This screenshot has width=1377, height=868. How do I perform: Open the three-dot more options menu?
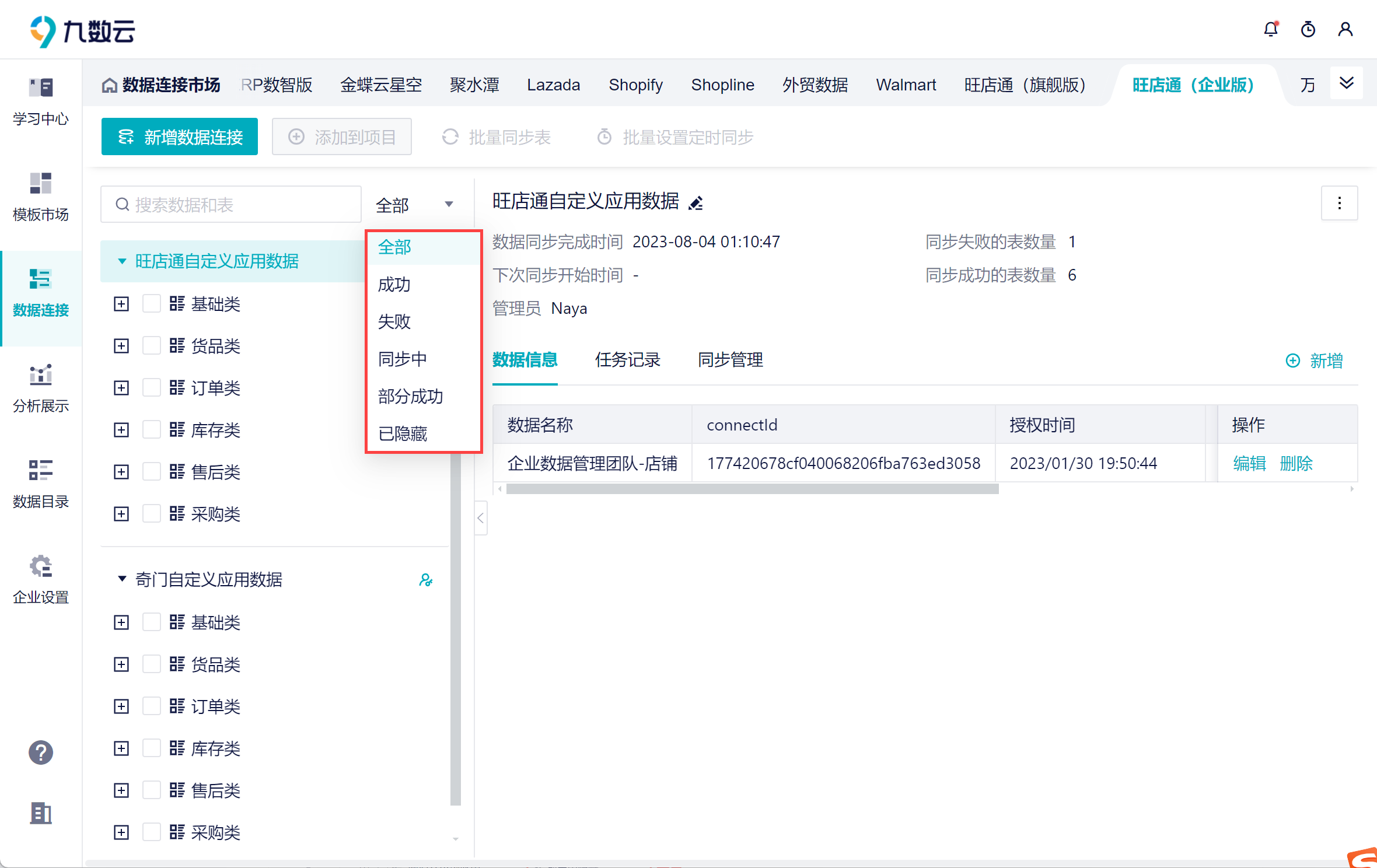(x=1339, y=203)
